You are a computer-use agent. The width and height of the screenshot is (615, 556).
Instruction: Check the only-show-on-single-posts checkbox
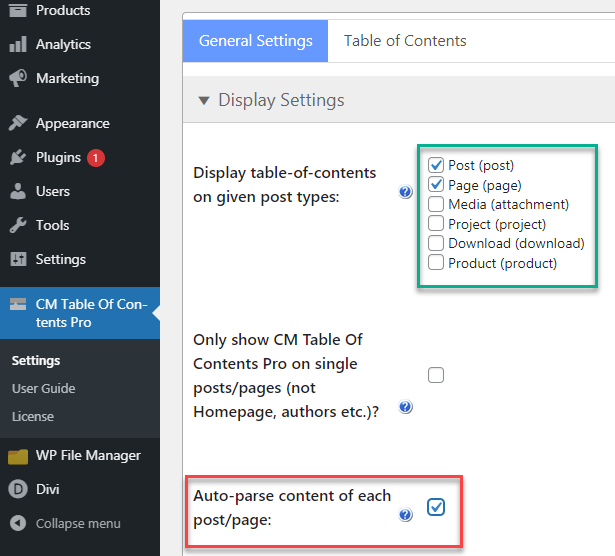tap(436, 375)
